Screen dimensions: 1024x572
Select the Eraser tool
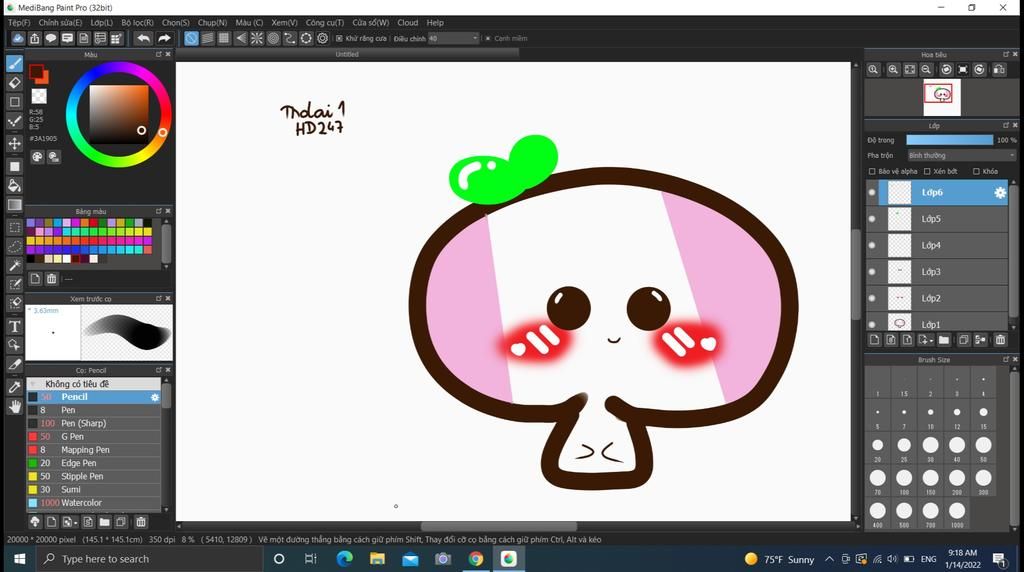pyautogui.click(x=14, y=83)
